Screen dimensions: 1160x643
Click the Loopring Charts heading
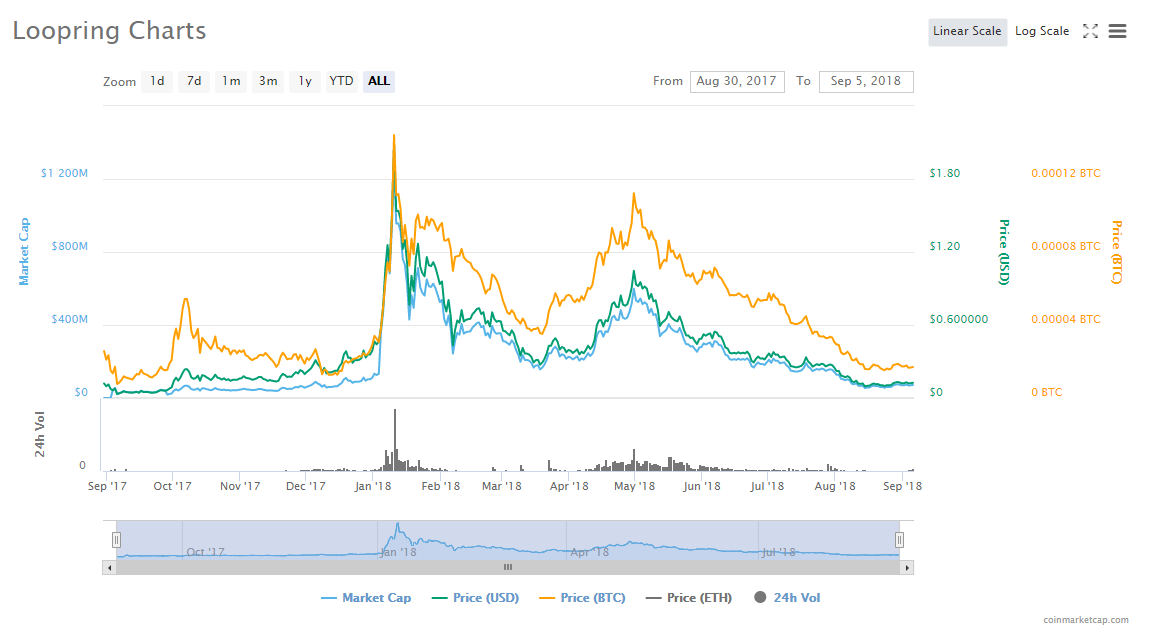click(109, 31)
